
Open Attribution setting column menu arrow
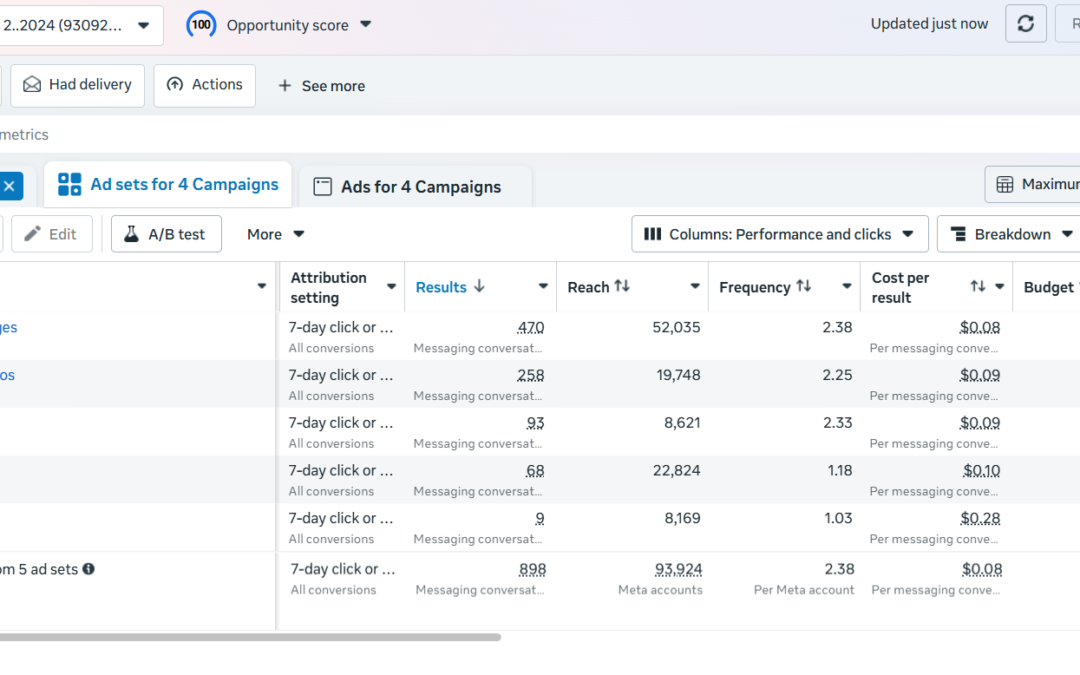[x=391, y=287]
